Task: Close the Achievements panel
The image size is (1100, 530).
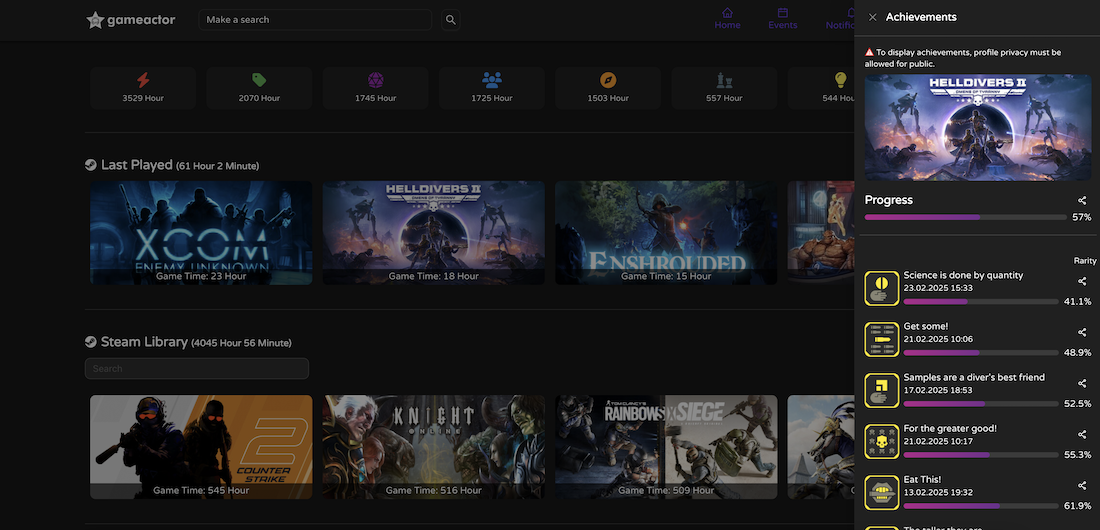Action: click(873, 17)
